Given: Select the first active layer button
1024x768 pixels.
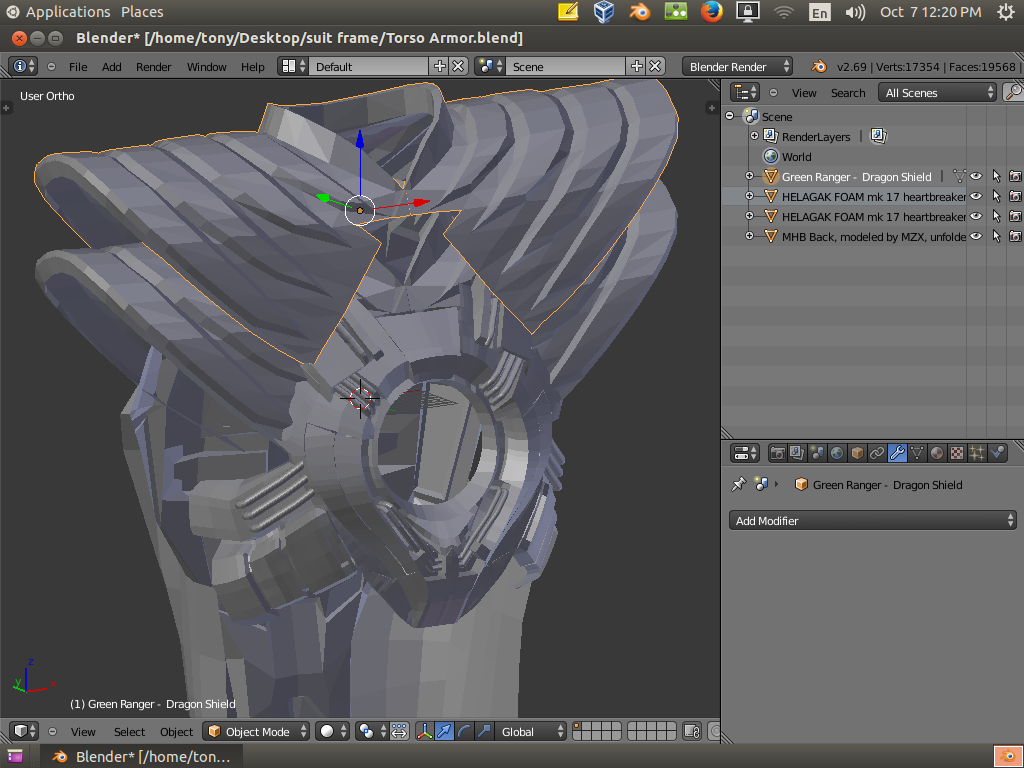Looking at the screenshot, I should coord(578,727).
